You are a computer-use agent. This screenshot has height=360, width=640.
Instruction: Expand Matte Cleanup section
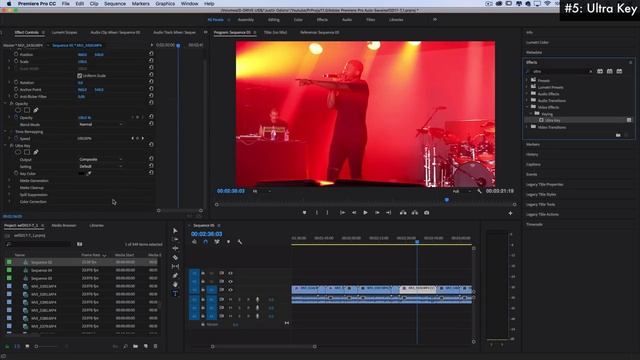pyautogui.click(x=9, y=187)
